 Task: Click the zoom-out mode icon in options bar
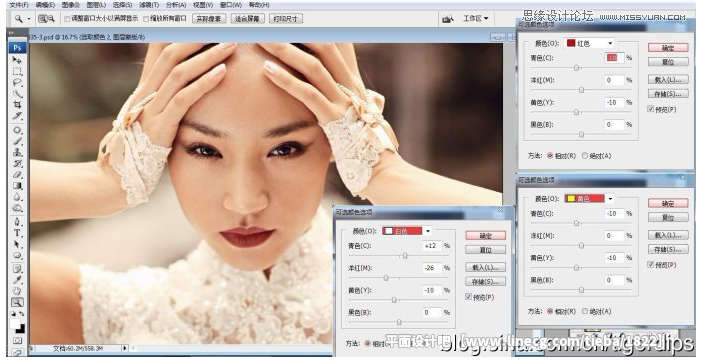pyautogui.click(x=51, y=19)
